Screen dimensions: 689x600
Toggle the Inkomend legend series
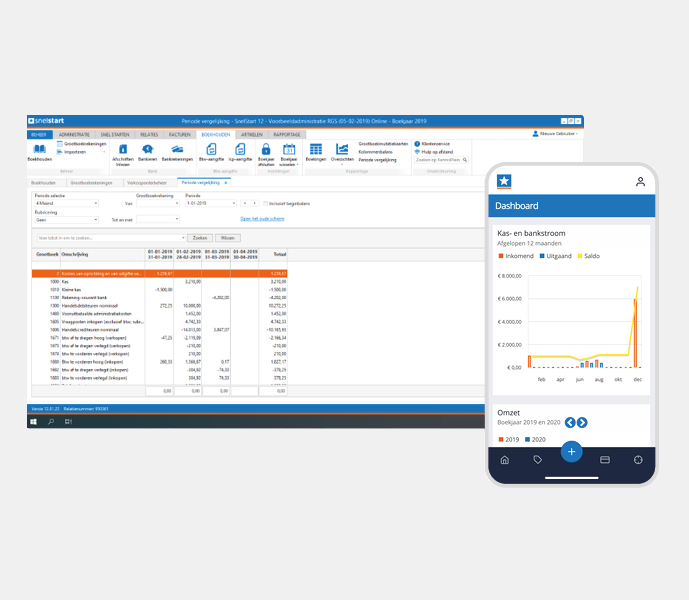516,256
